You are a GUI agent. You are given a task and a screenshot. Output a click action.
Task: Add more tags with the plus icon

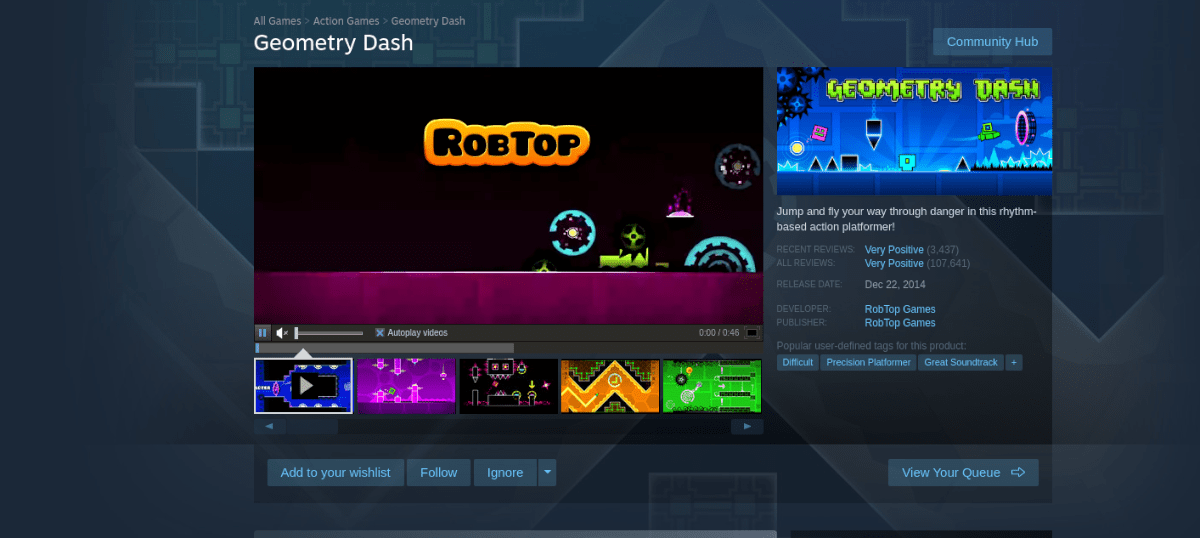click(1014, 362)
